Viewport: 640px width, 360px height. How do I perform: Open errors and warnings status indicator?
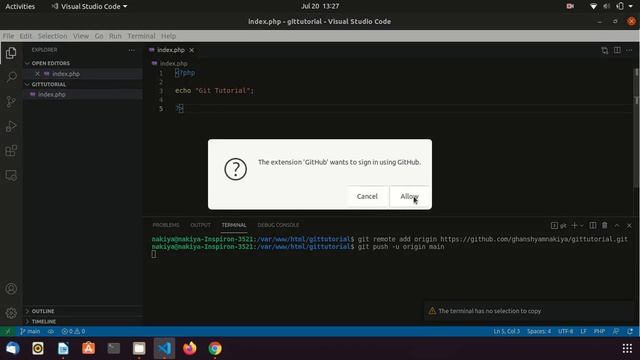tap(73, 331)
